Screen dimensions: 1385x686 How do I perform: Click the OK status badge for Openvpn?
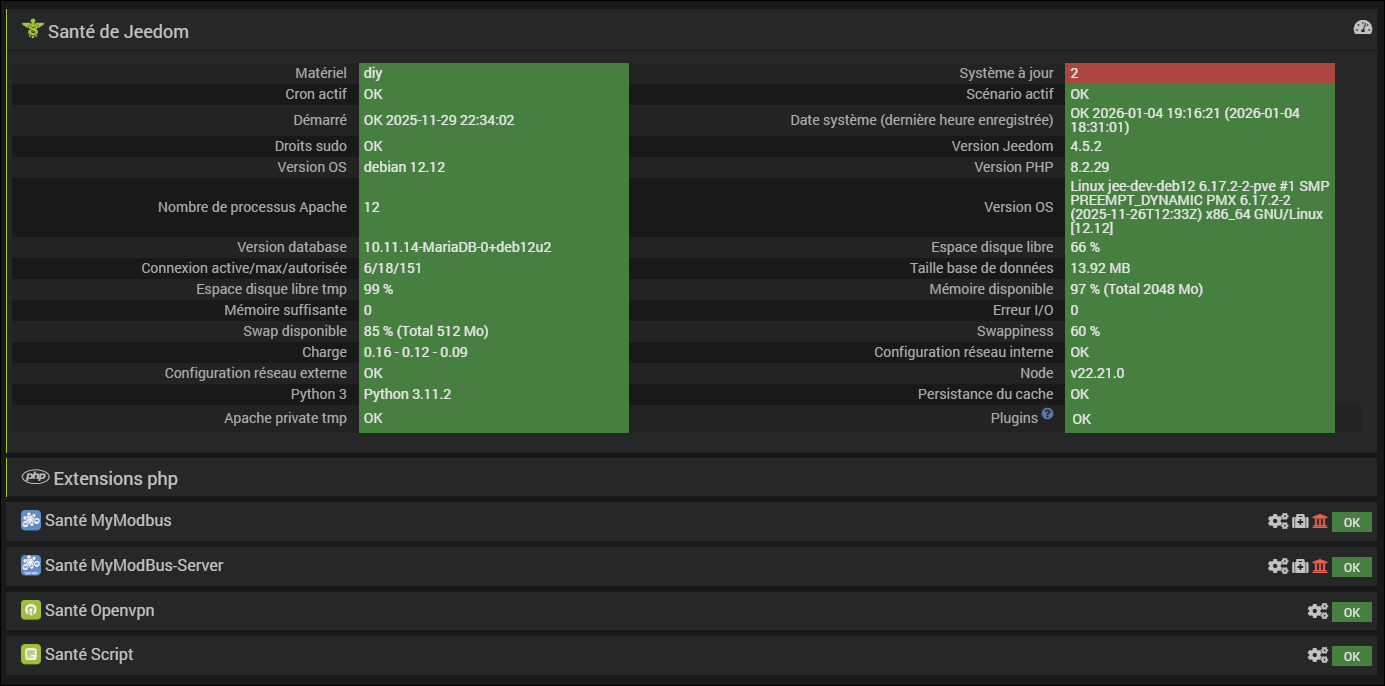[1351, 612]
